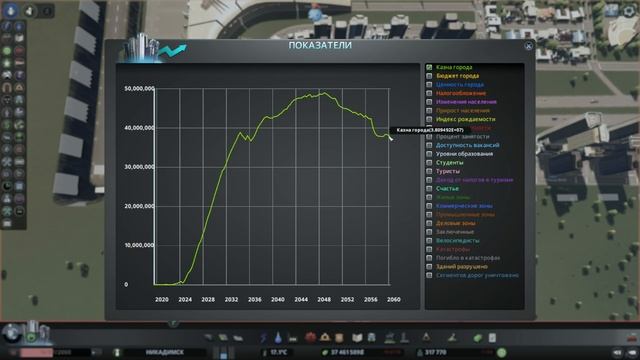The image size is (640, 360).
Task: Click the city info icon beside НИКАДИМСК
Action: 117,352
